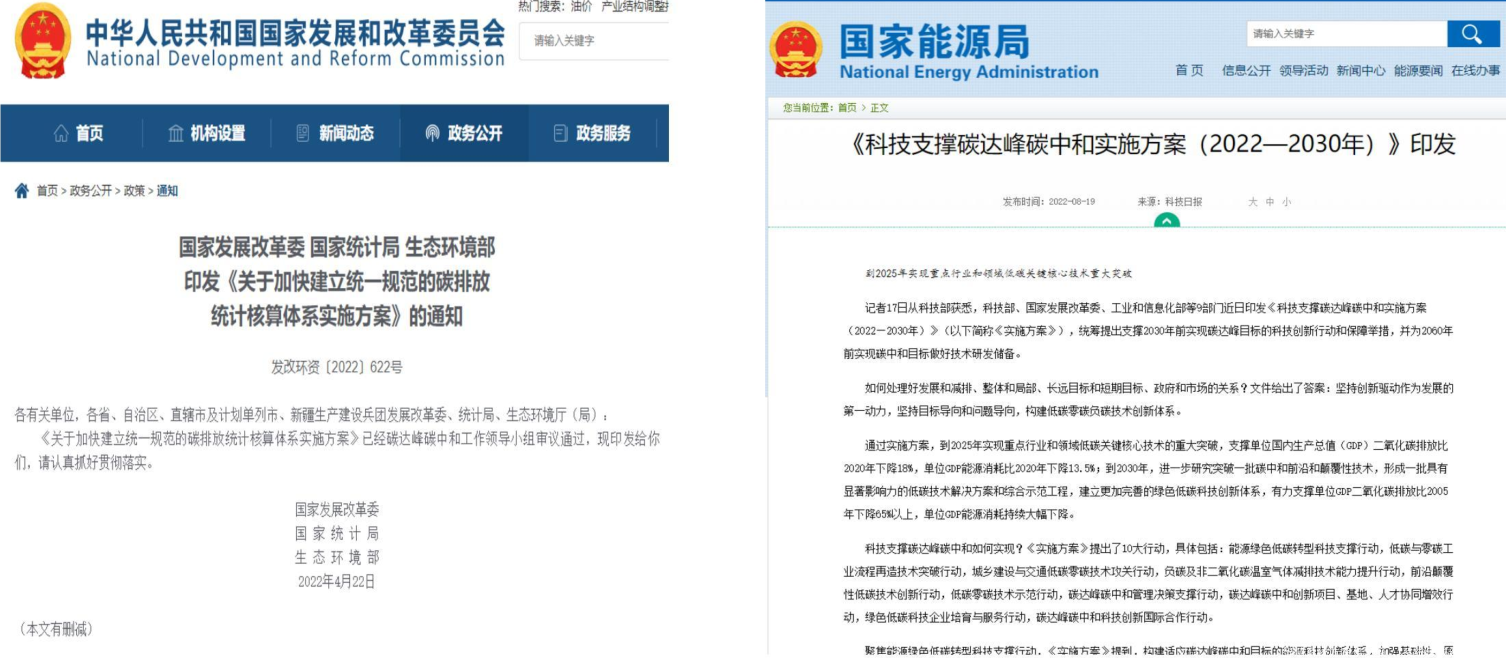Open 政务公开 using the megaphone icon

pyautogui.click(x=432, y=134)
